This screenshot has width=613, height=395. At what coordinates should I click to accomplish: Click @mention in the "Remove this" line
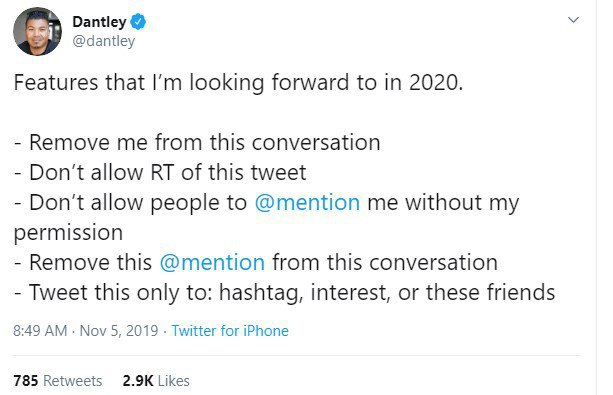tap(212, 262)
